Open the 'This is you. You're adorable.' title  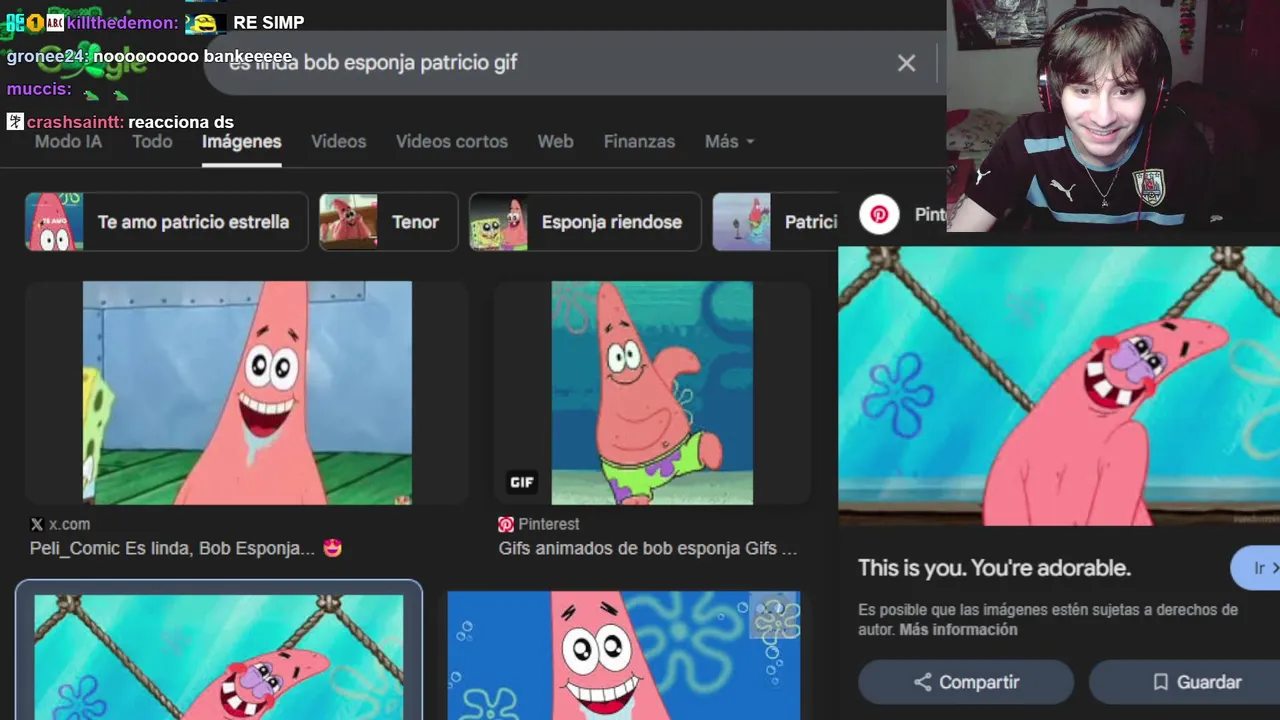click(x=994, y=568)
